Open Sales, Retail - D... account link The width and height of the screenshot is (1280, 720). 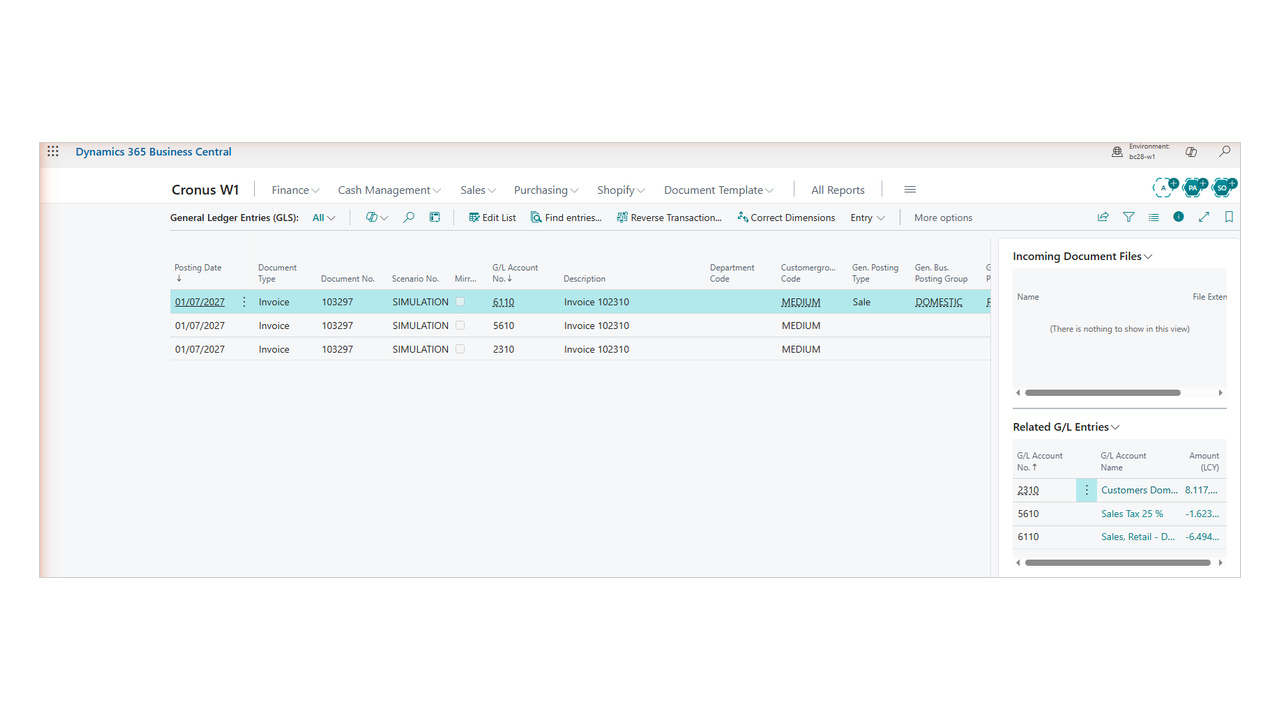tap(1138, 537)
